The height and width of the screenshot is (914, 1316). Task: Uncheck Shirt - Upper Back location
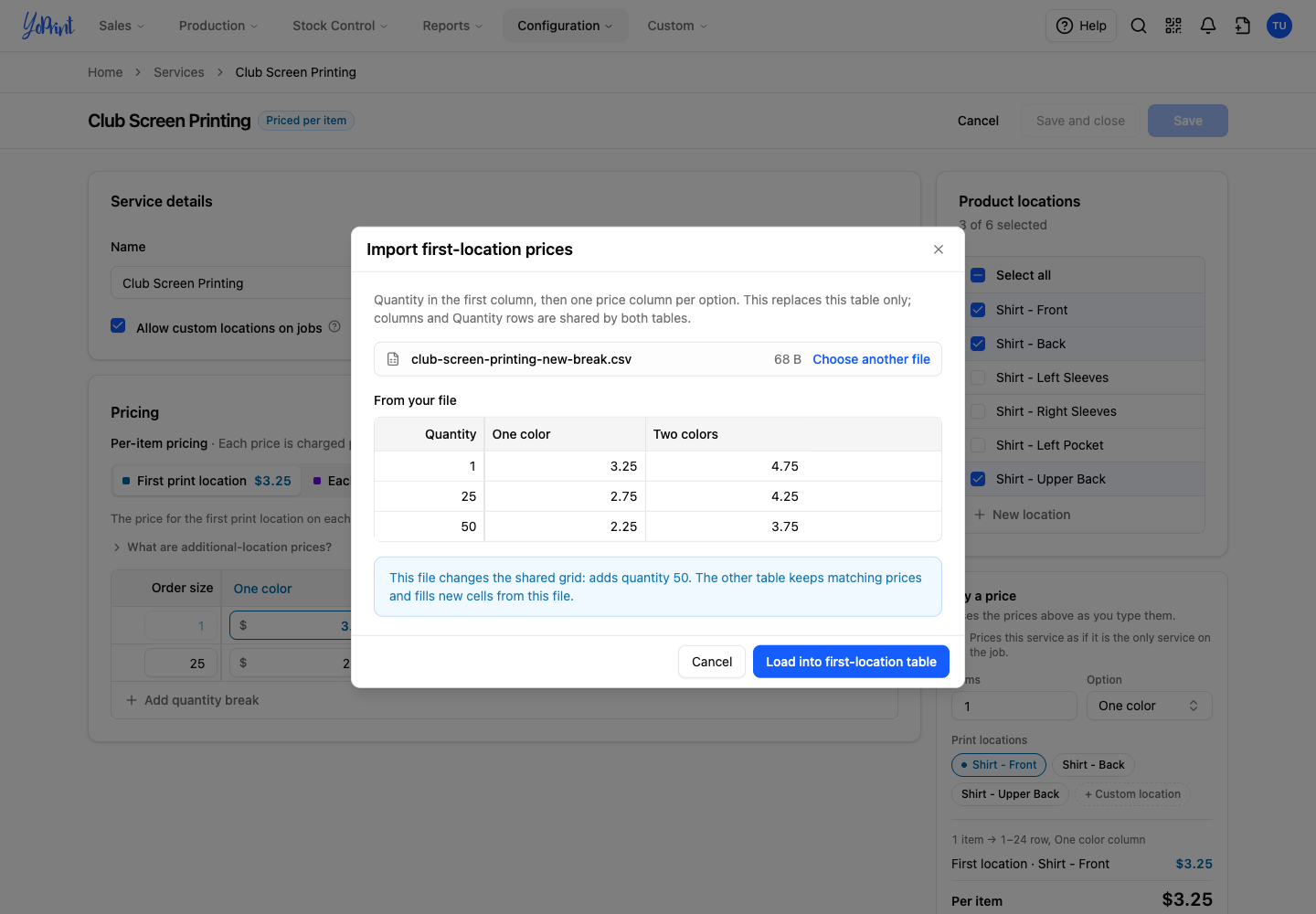coord(978,479)
